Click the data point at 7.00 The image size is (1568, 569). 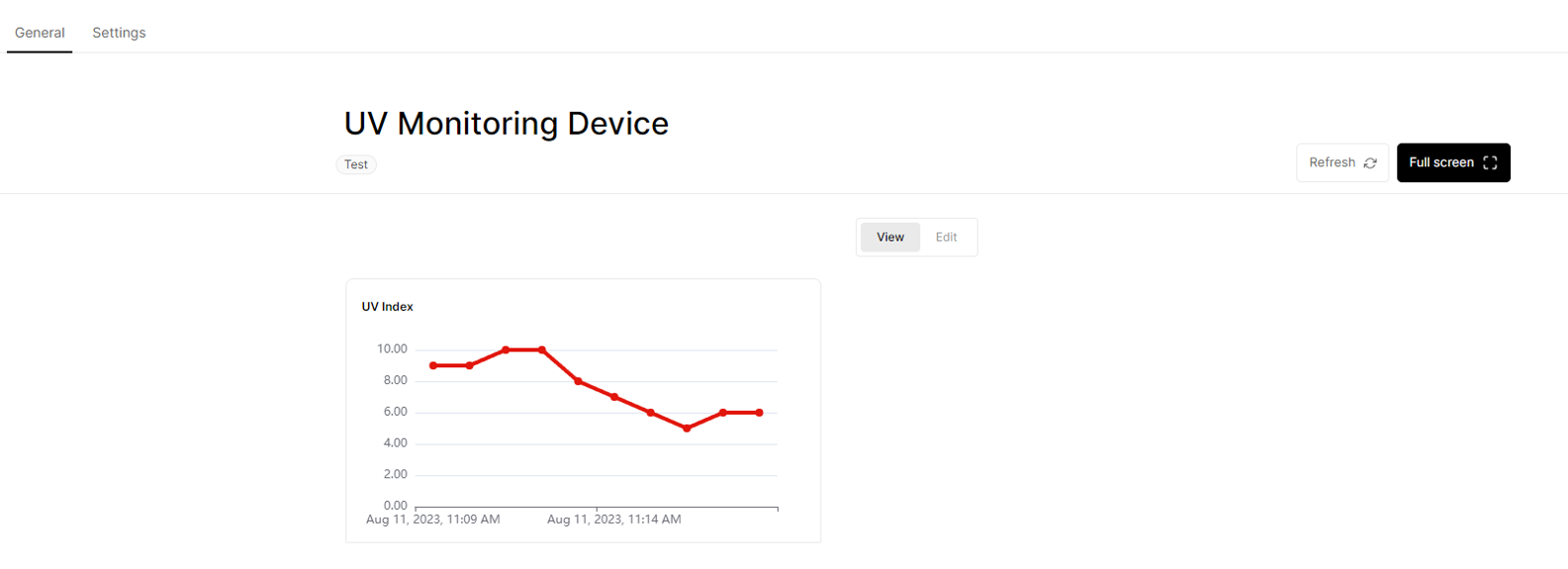point(614,397)
